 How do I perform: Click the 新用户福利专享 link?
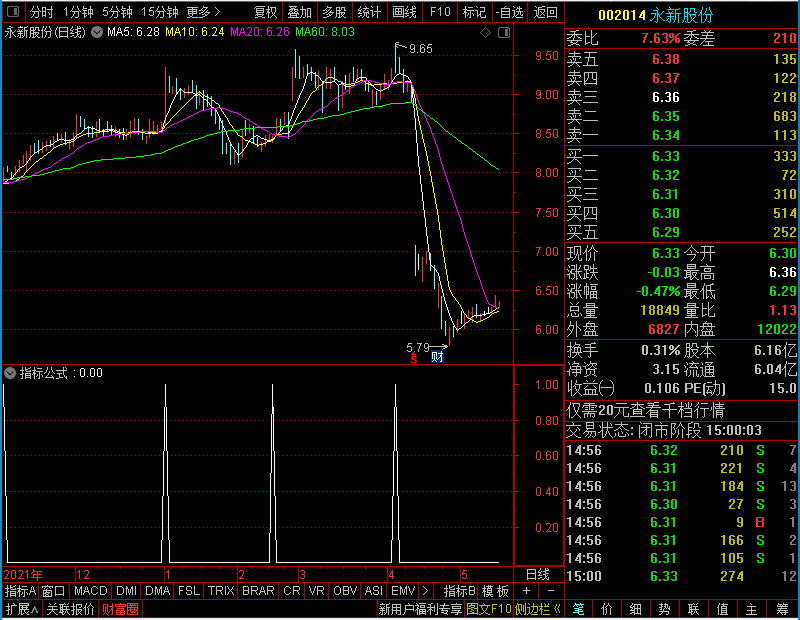pos(420,609)
